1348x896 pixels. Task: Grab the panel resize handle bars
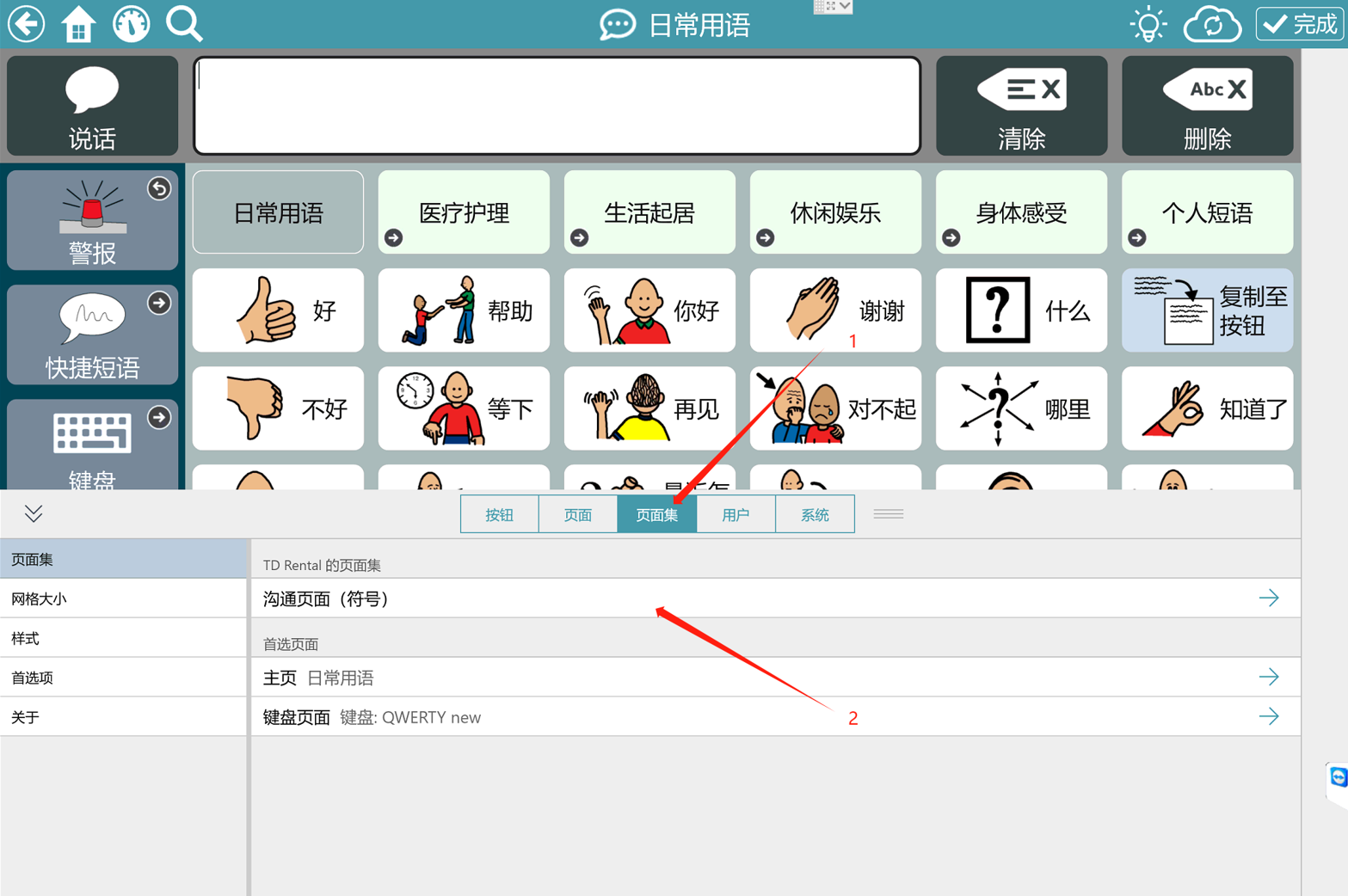pyautogui.click(x=888, y=514)
